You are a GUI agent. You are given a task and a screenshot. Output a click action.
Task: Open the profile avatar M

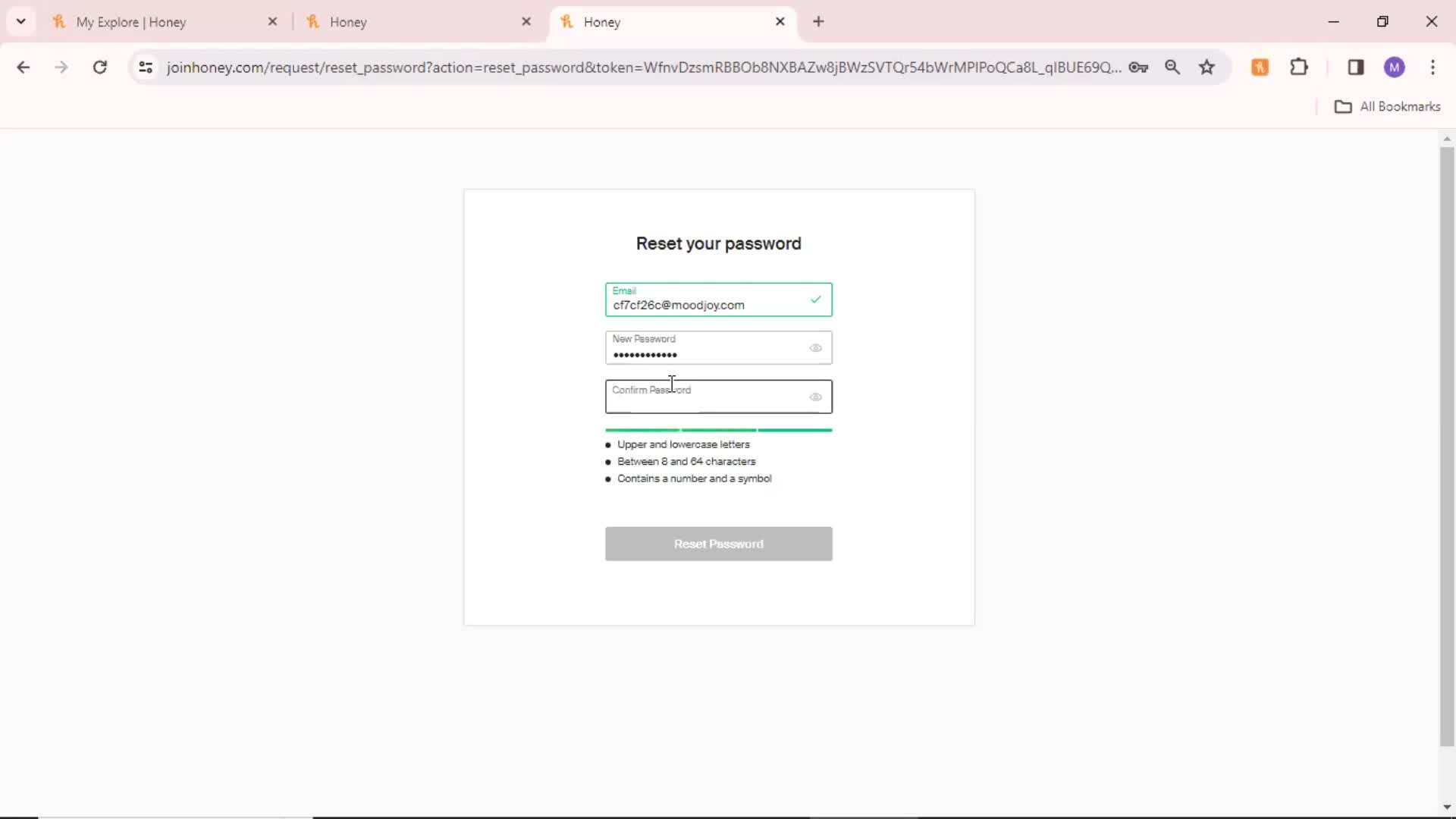click(x=1395, y=67)
